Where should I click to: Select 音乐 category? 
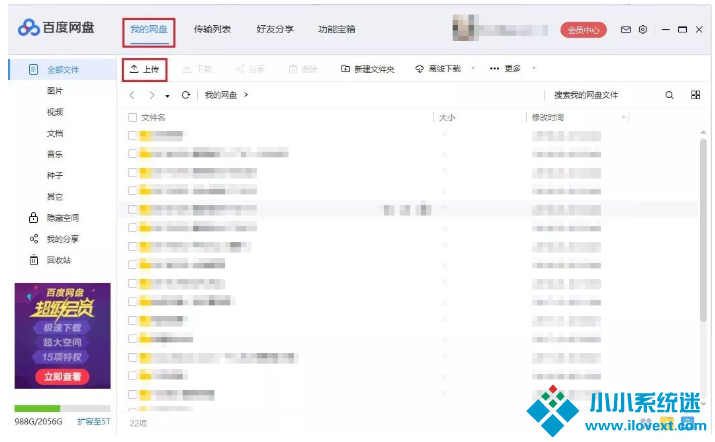pos(55,154)
